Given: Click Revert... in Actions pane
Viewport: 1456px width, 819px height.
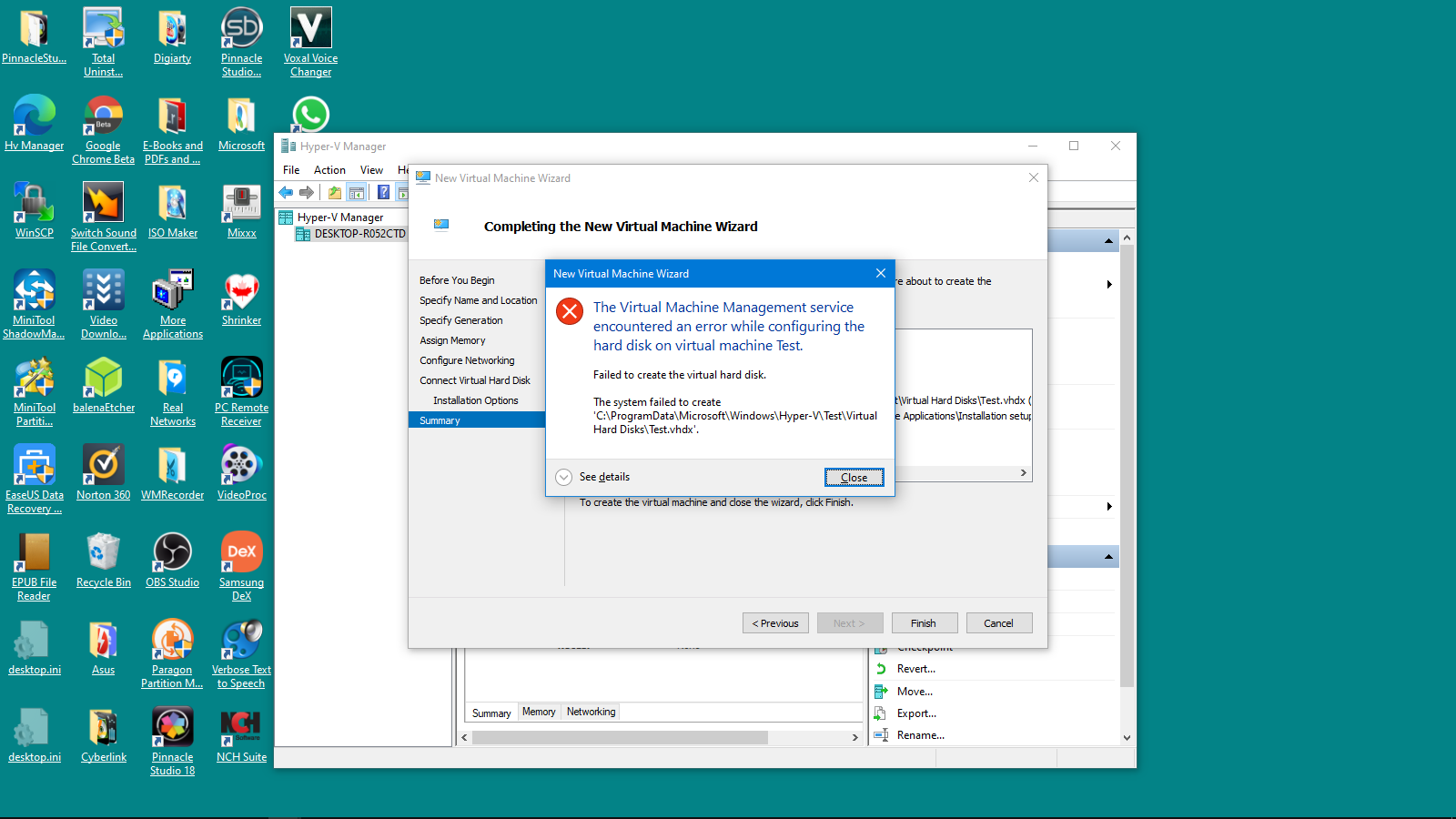Looking at the screenshot, I should coord(916,669).
